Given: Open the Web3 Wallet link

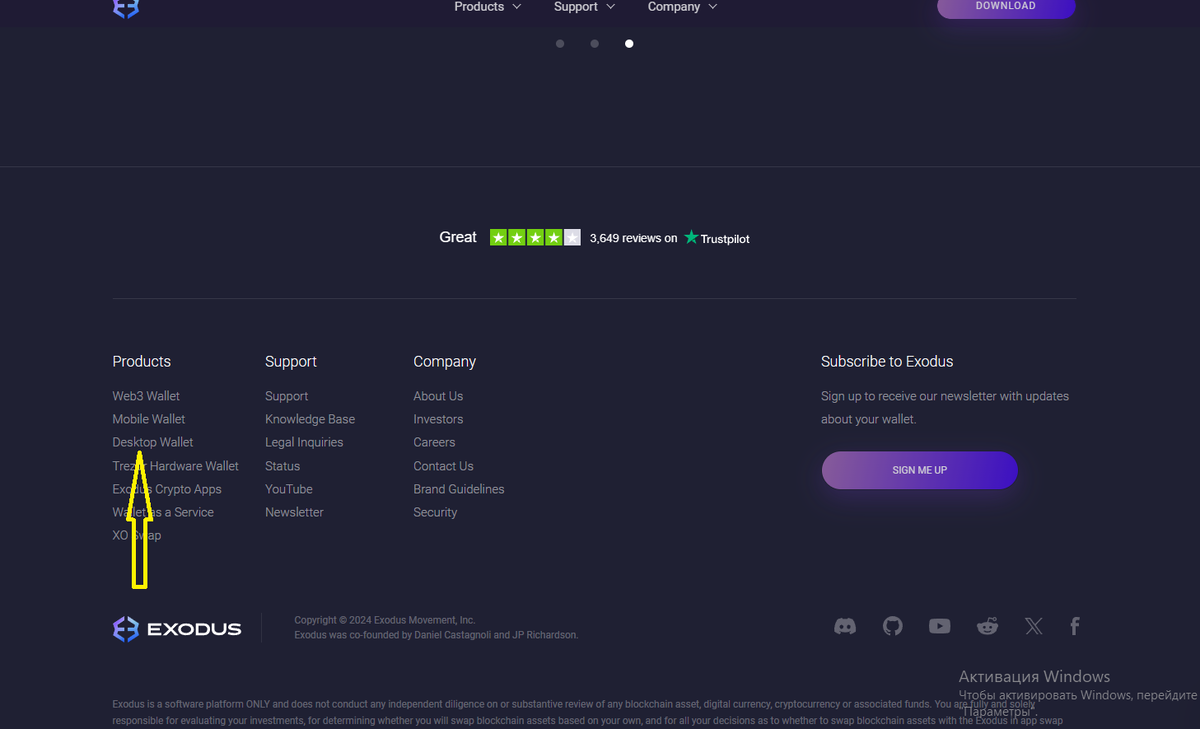Looking at the screenshot, I should point(146,396).
